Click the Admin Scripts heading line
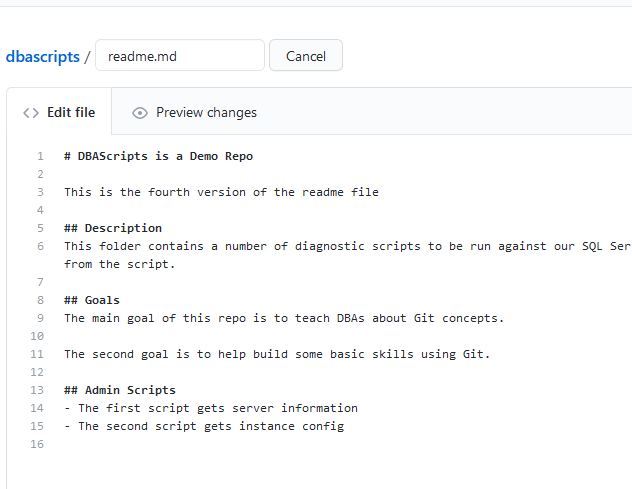The width and height of the screenshot is (632, 489). [x=119, y=390]
